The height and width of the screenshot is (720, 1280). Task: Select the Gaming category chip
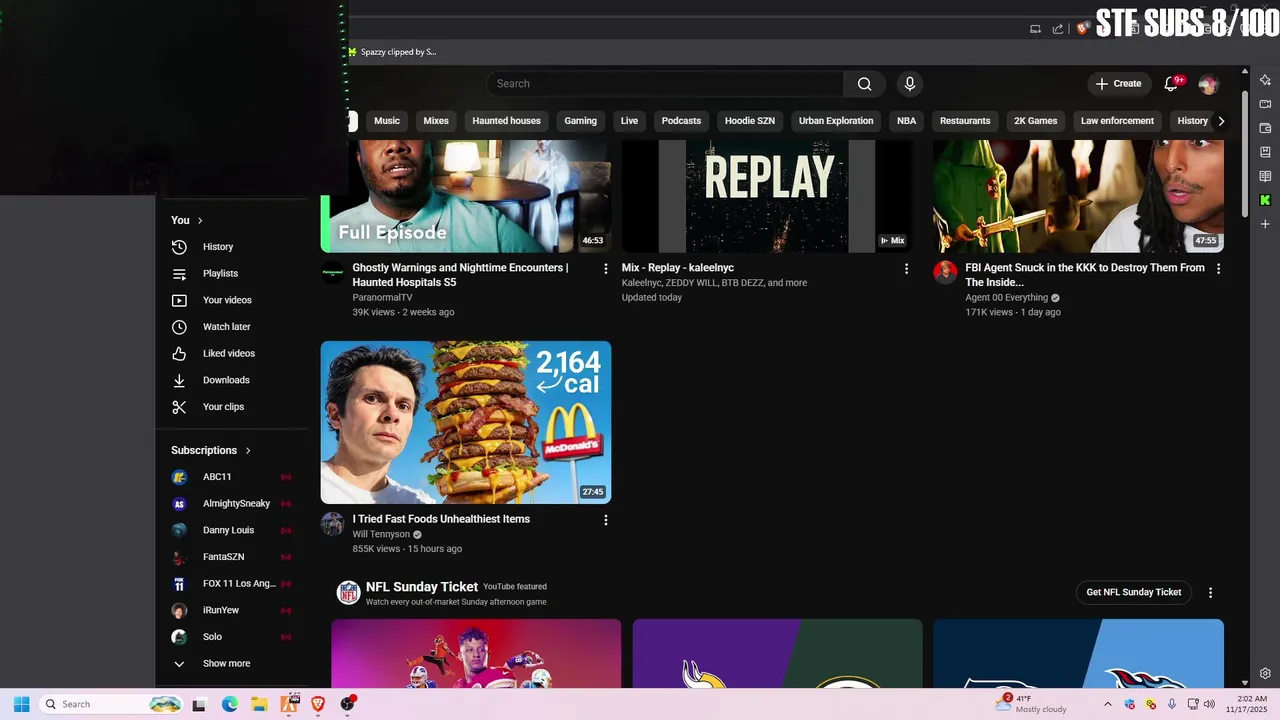580,121
